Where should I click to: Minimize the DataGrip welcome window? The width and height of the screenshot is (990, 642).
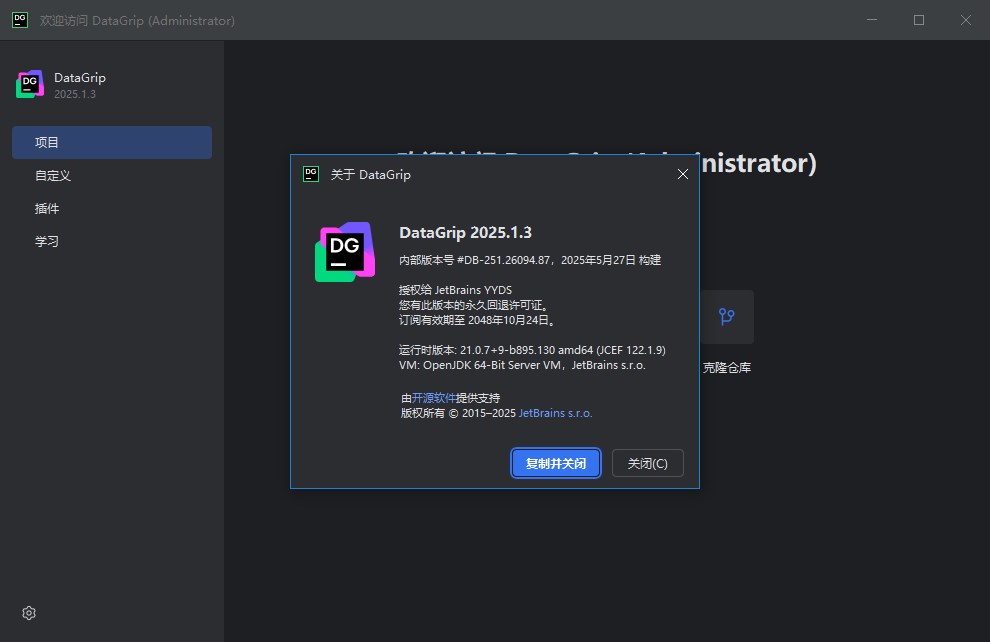coord(872,20)
